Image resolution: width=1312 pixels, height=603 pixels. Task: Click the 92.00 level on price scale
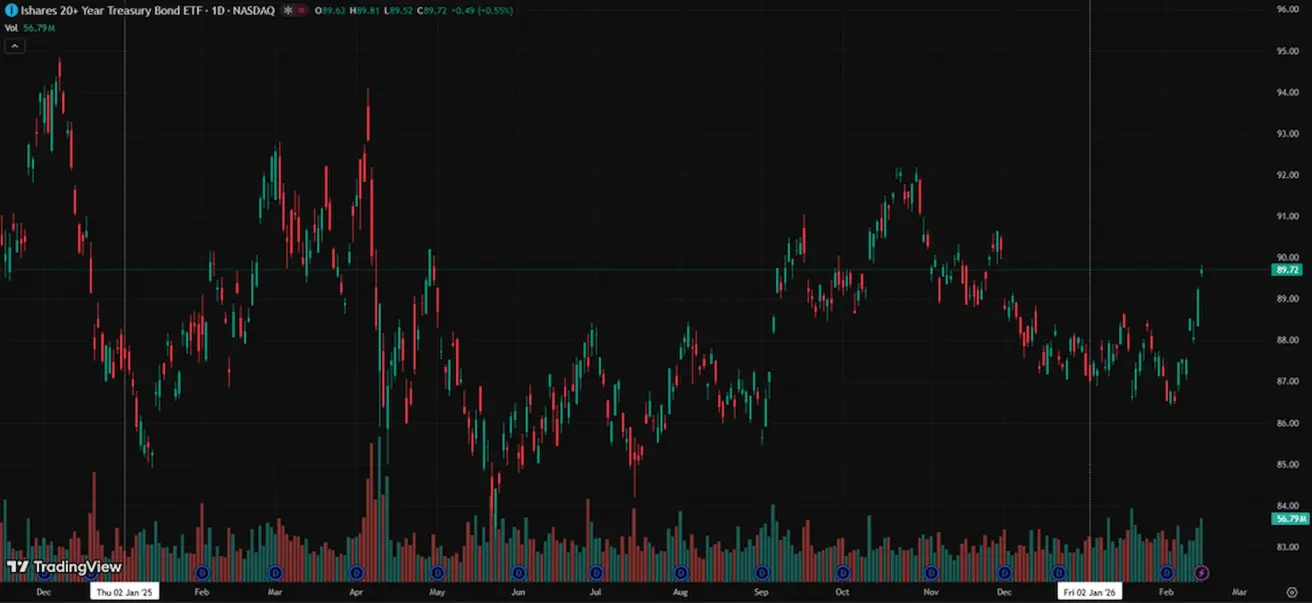pyautogui.click(x=1286, y=175)
